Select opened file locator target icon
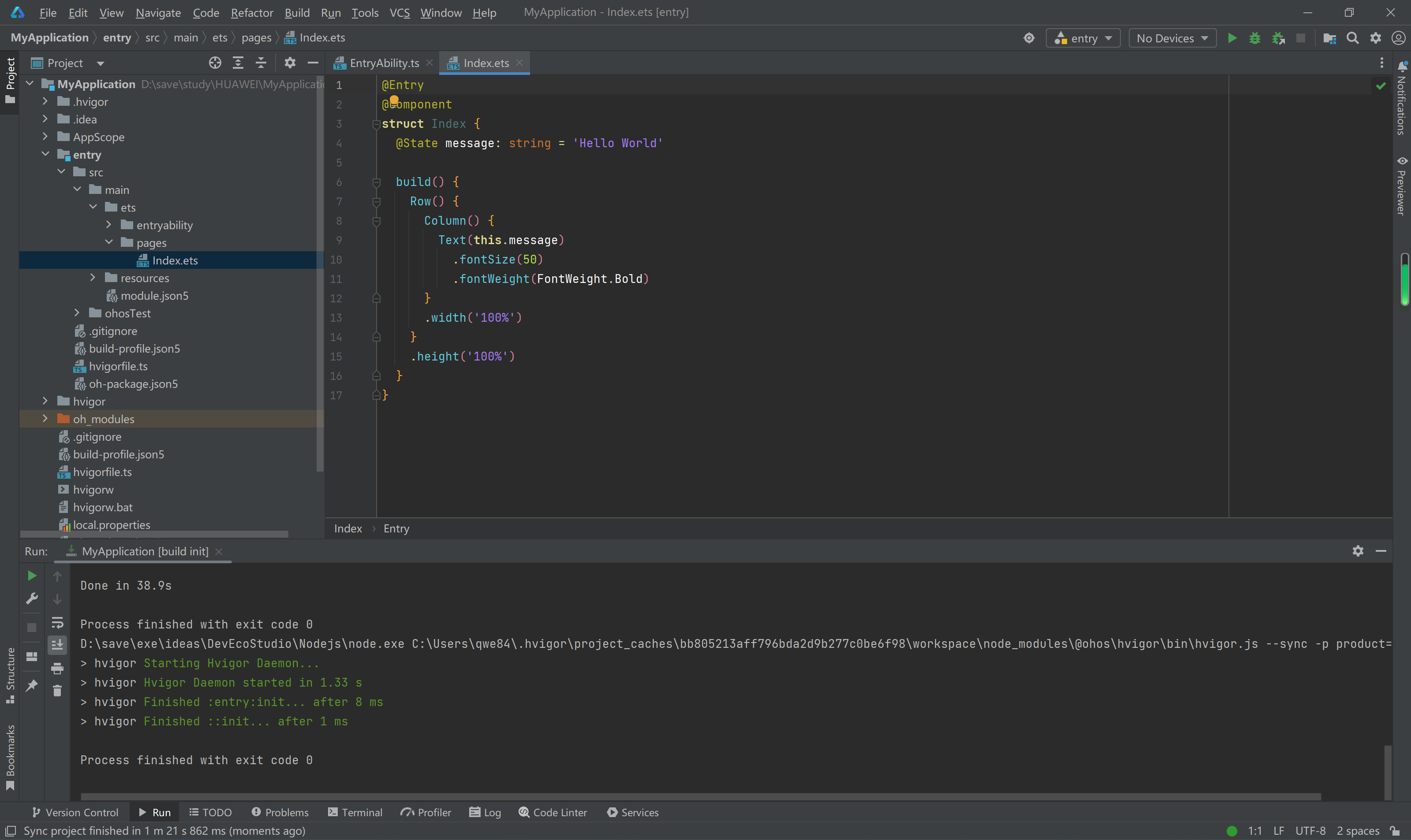 click(215, 63)
